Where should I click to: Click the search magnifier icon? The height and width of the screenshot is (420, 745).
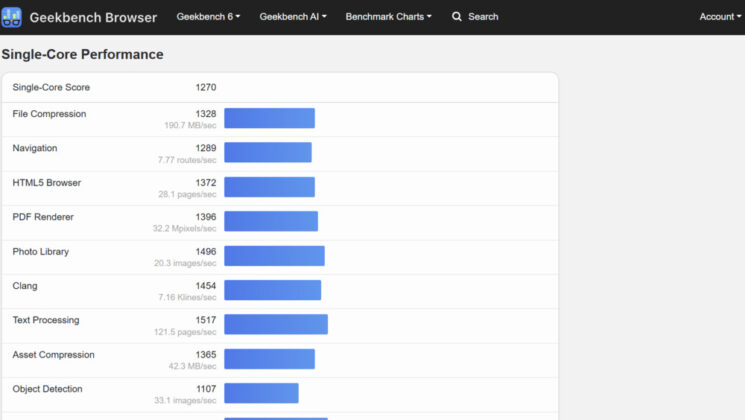pos(457,17)
